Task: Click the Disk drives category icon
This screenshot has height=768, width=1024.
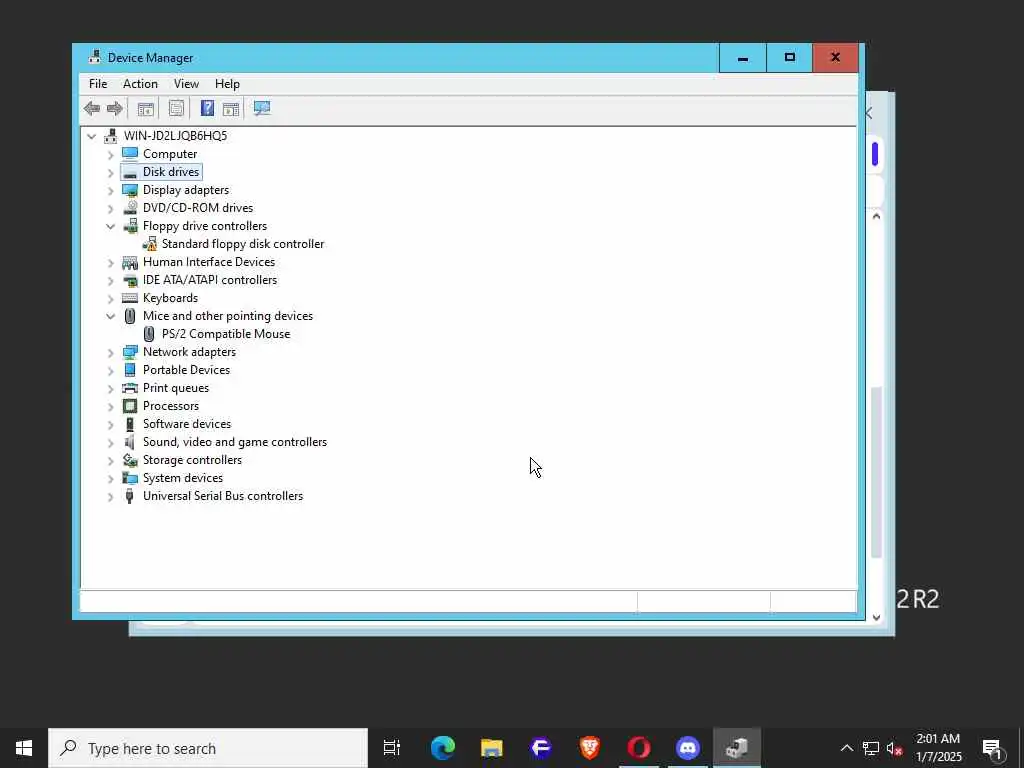Action: coord(130,172)
